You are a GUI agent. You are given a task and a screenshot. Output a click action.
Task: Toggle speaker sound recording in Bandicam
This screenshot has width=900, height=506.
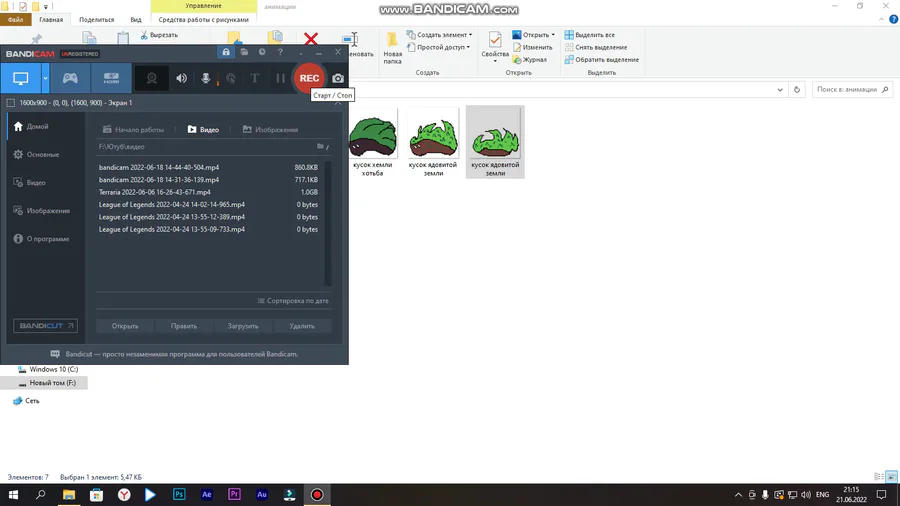coord(181,78)
